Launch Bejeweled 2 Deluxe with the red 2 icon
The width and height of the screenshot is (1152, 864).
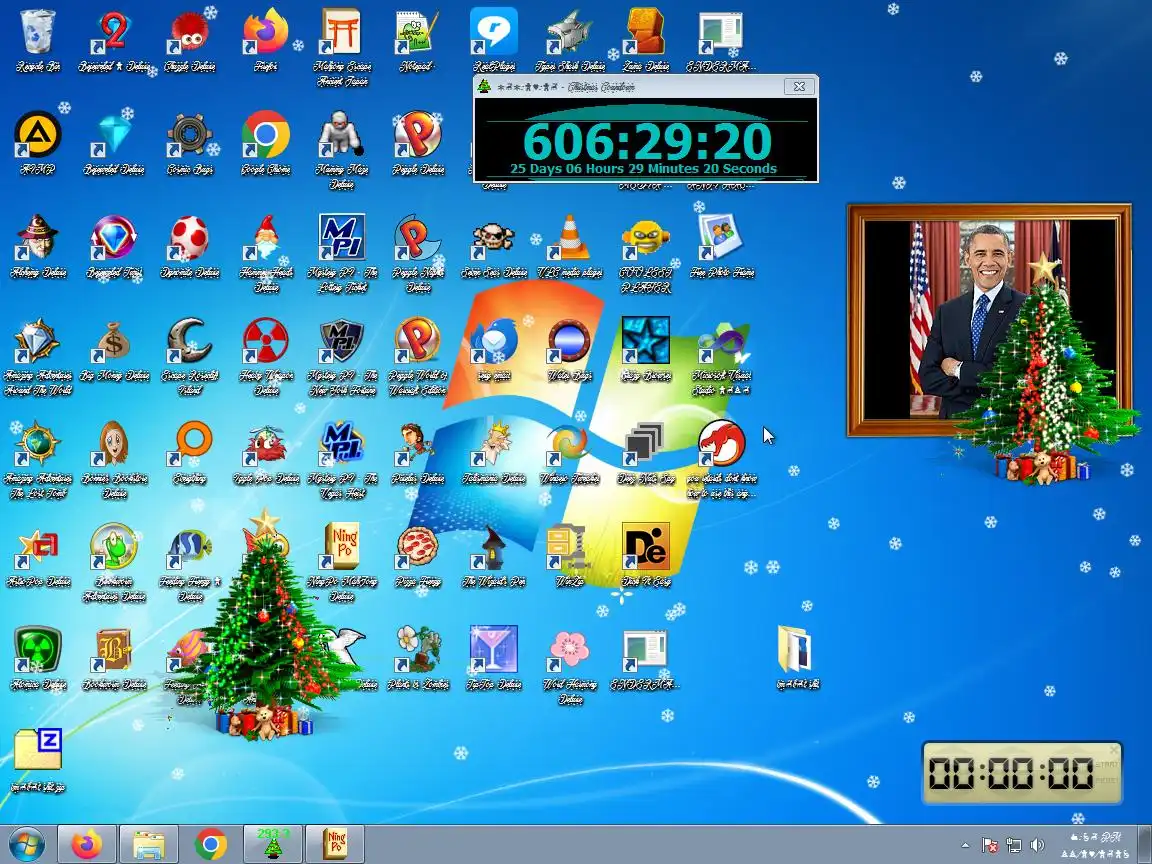114,33
